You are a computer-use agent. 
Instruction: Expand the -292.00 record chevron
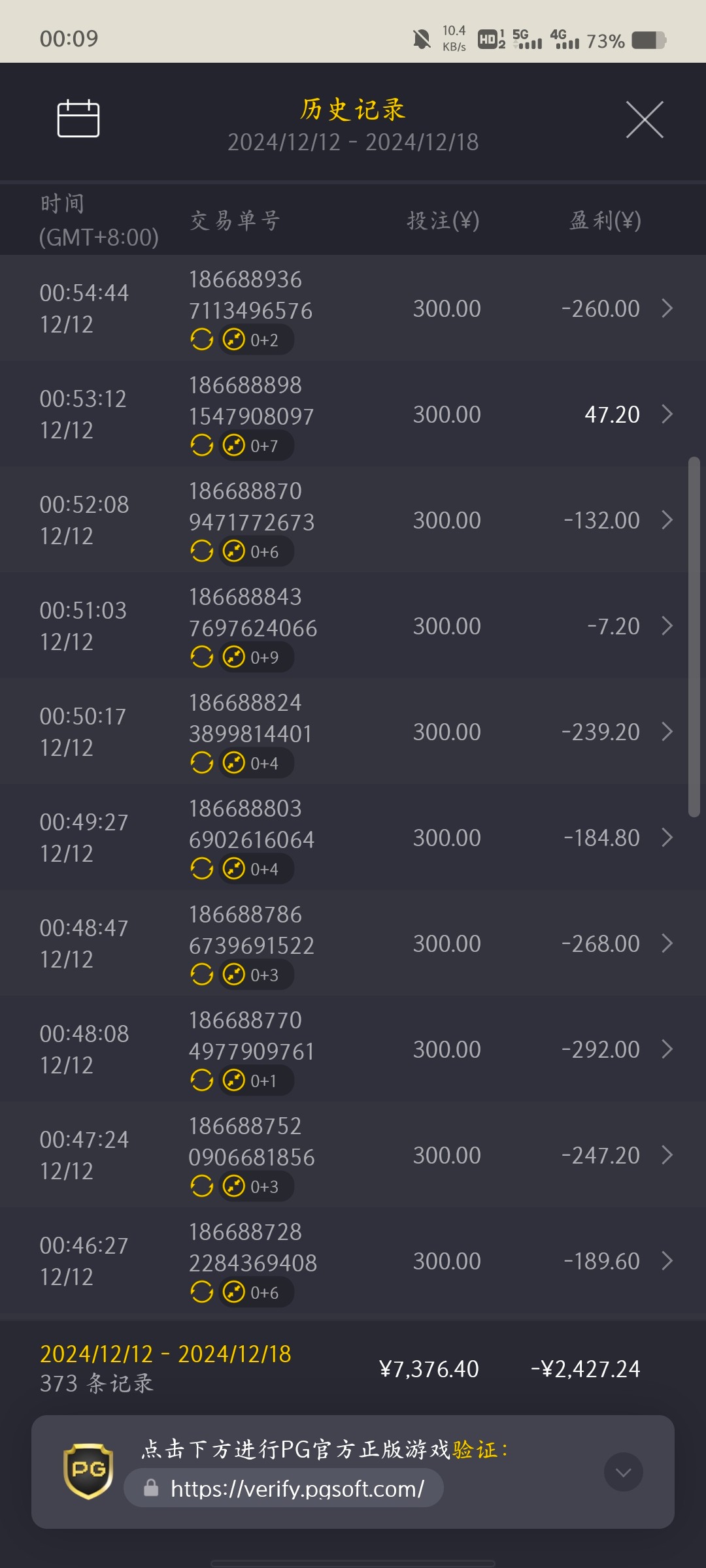tap(667, 1049)
